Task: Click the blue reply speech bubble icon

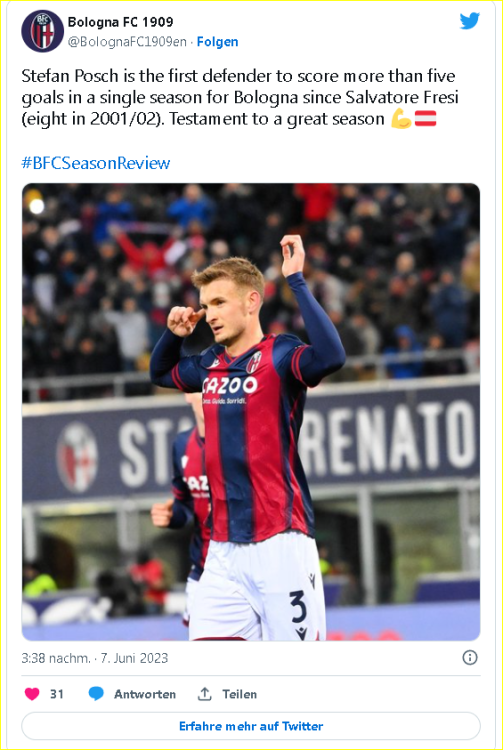Action: point(96,694)
